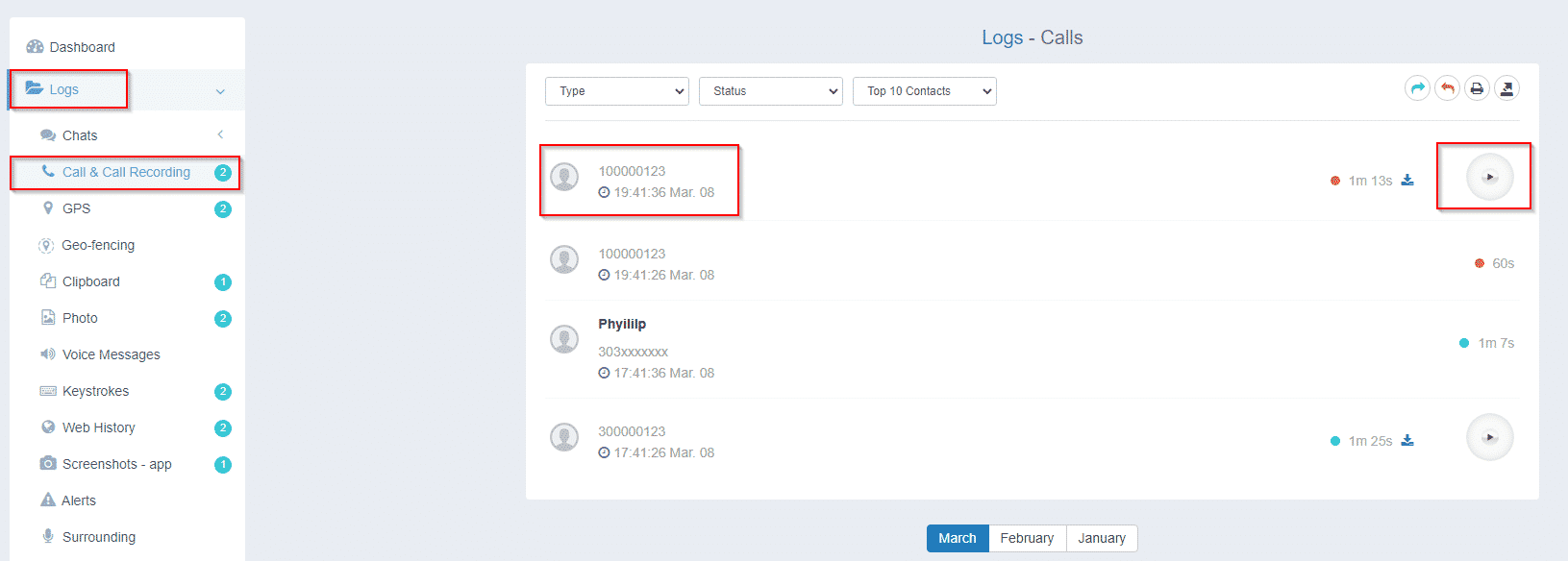Image resolution: width=1568 pixels, height=561 pixels.
Task: Expand the Chats submenu arrow
Action: pos(220,134)
